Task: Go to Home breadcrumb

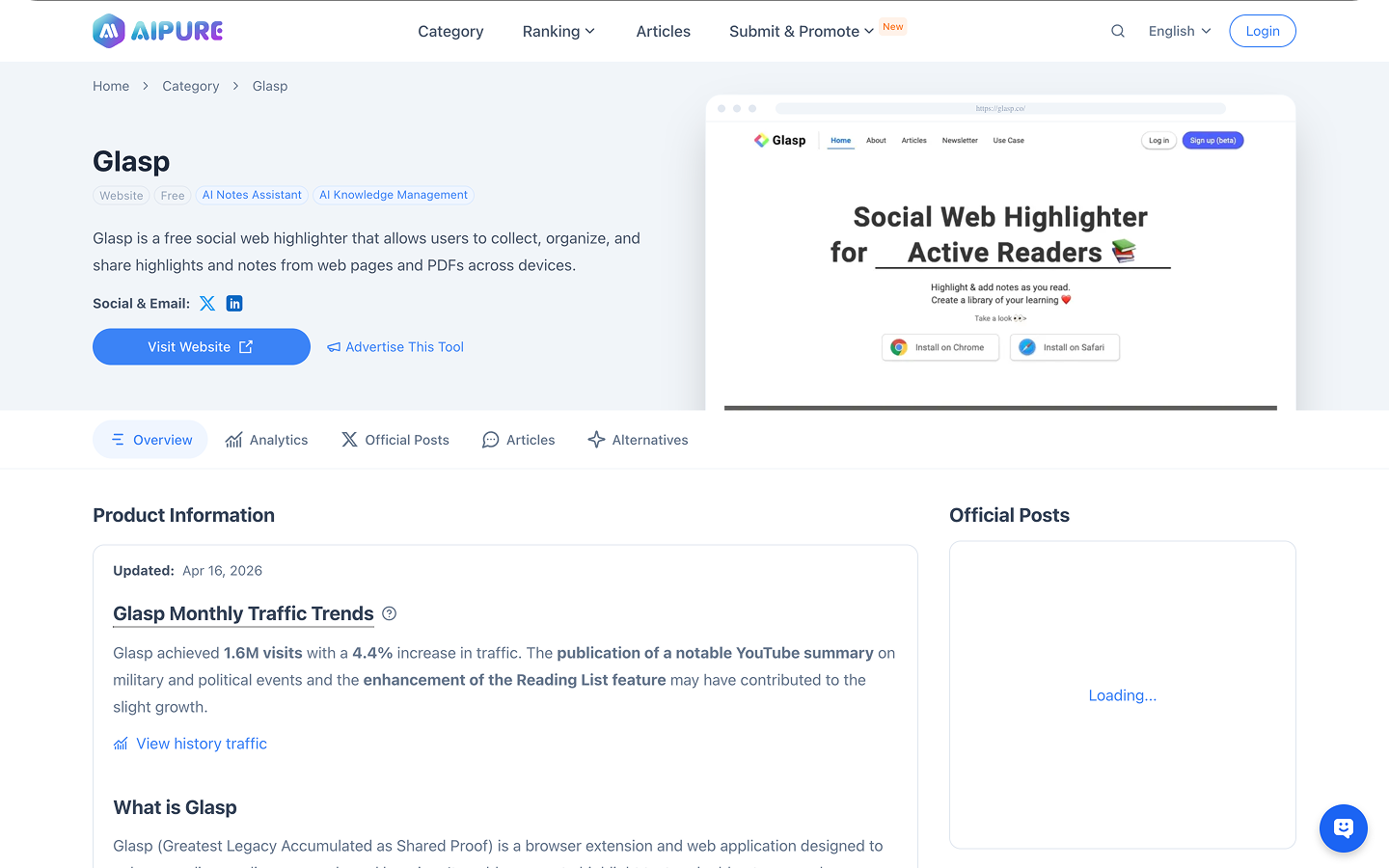Action: click(111, 86)
